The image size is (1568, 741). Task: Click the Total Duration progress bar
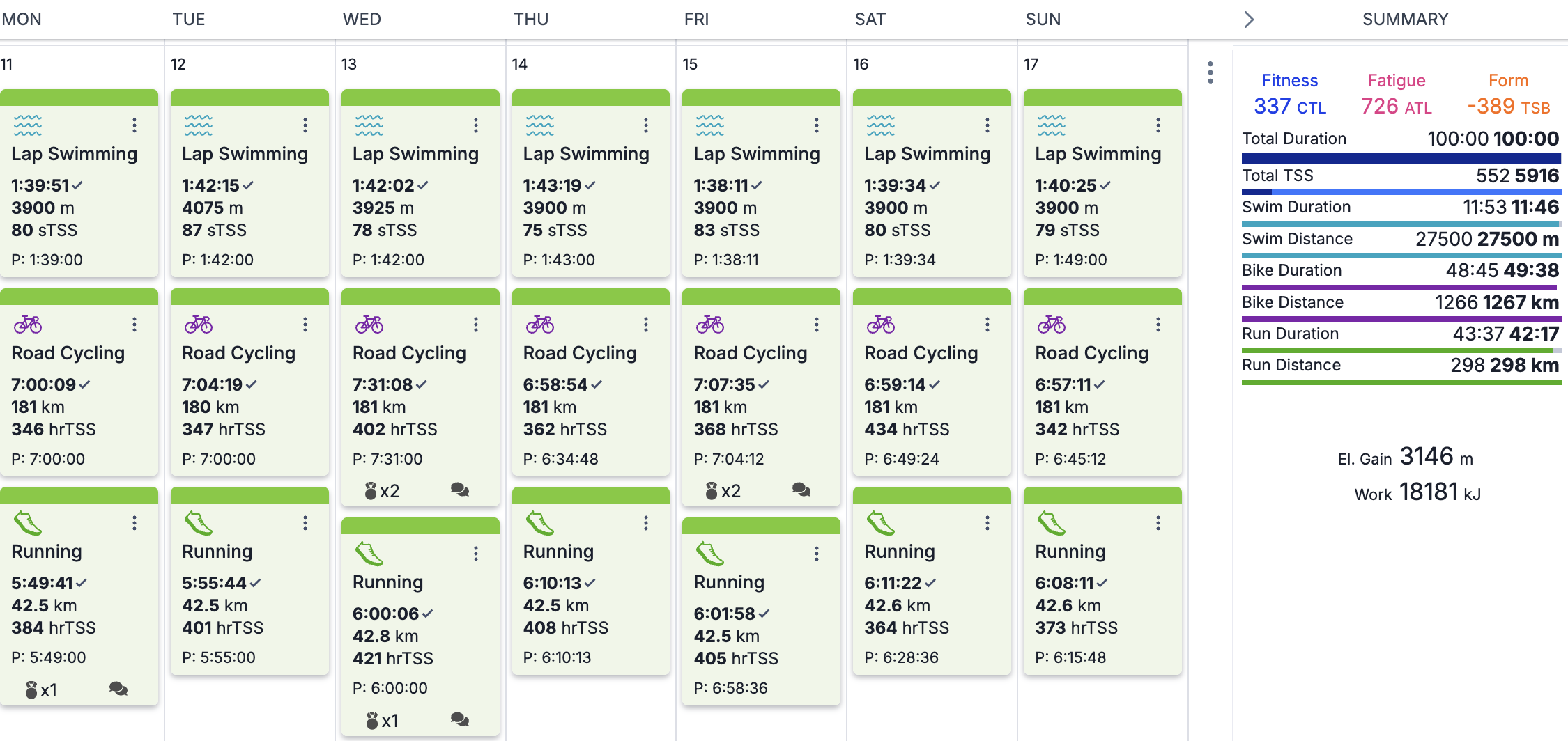1401,158
